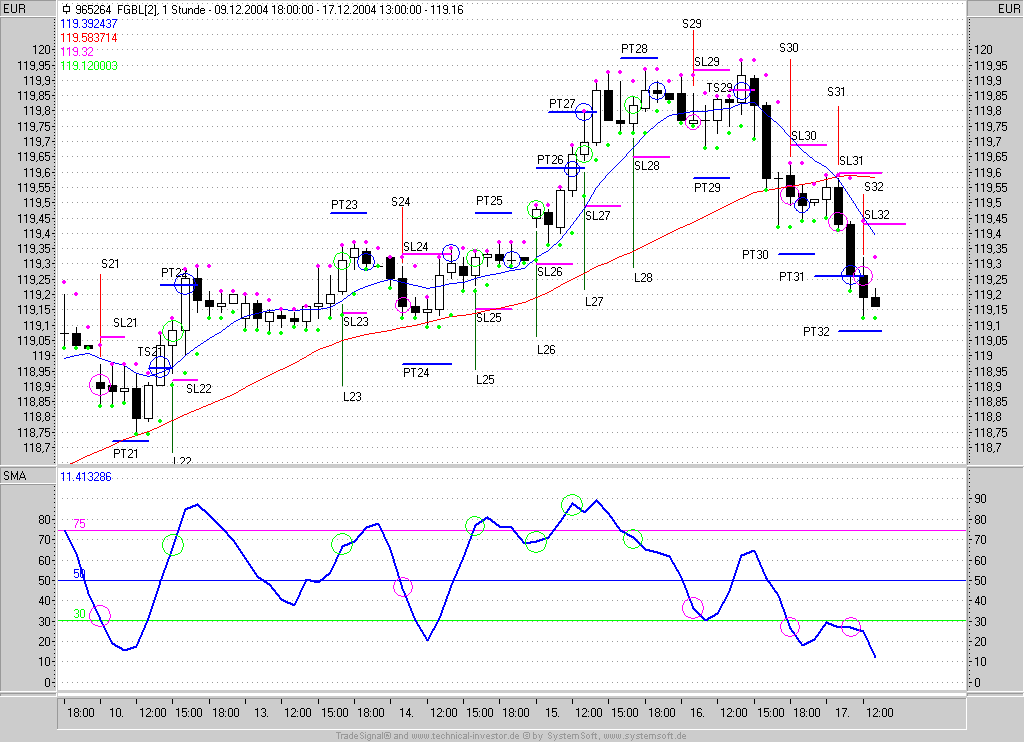Click the '13.' date label on time axis
The image size is (1024, 742).
(261, 713)
